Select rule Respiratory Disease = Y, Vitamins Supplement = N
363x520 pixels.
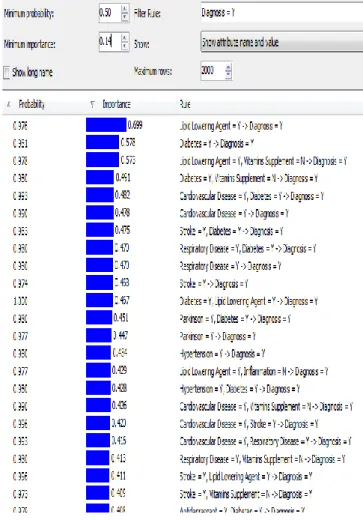(x=262, y=459)
